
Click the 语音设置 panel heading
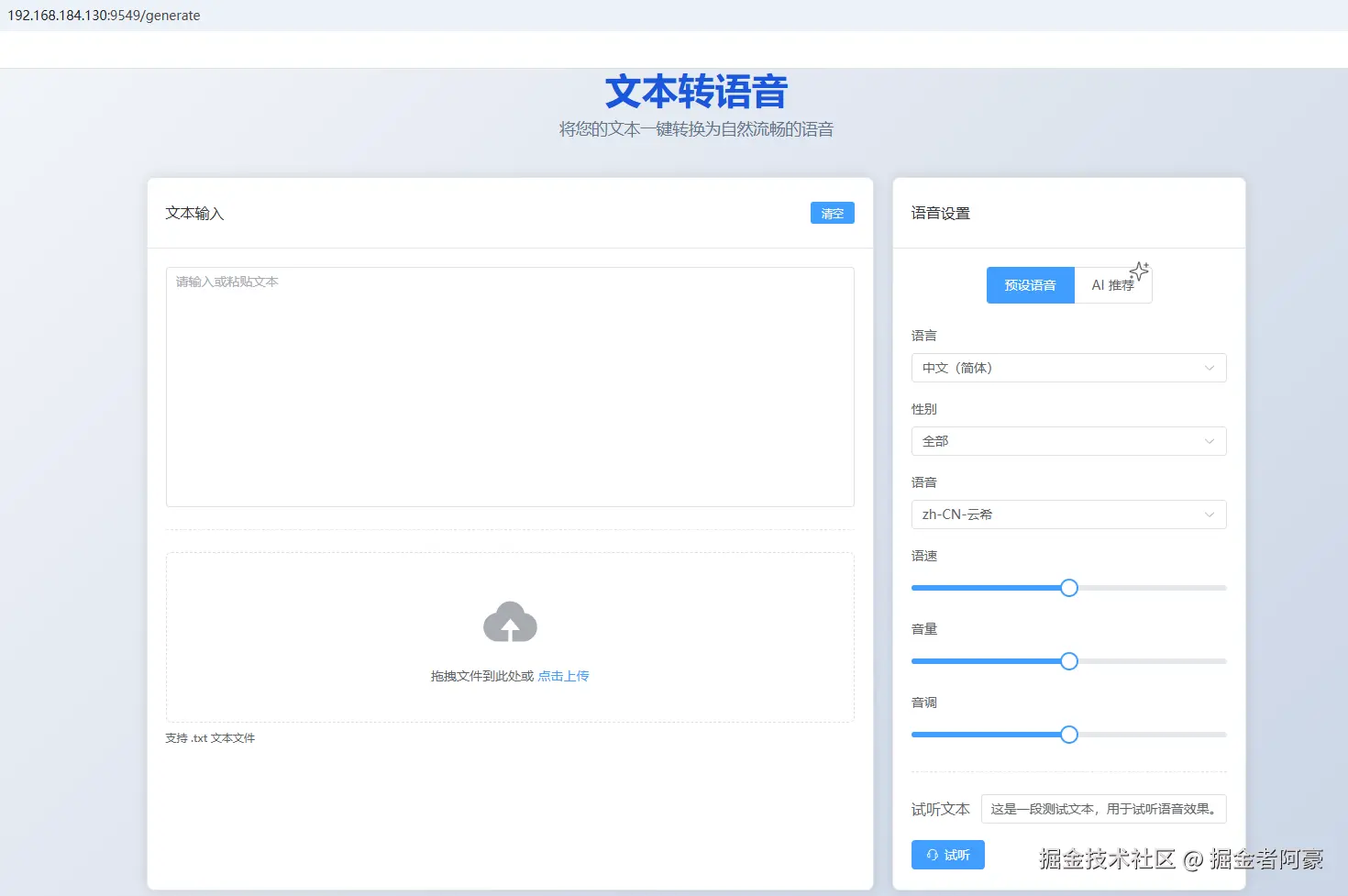940,213
